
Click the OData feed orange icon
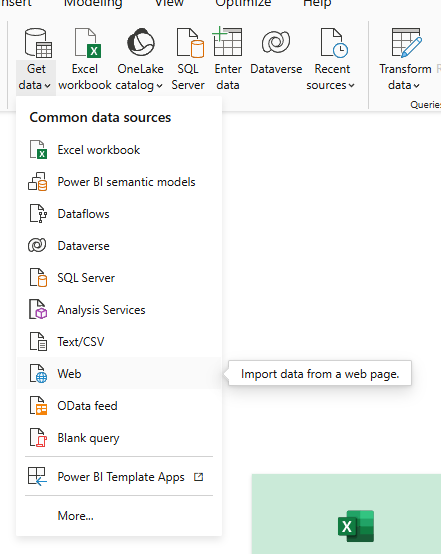pyautogui.click(x=38, y=406)
